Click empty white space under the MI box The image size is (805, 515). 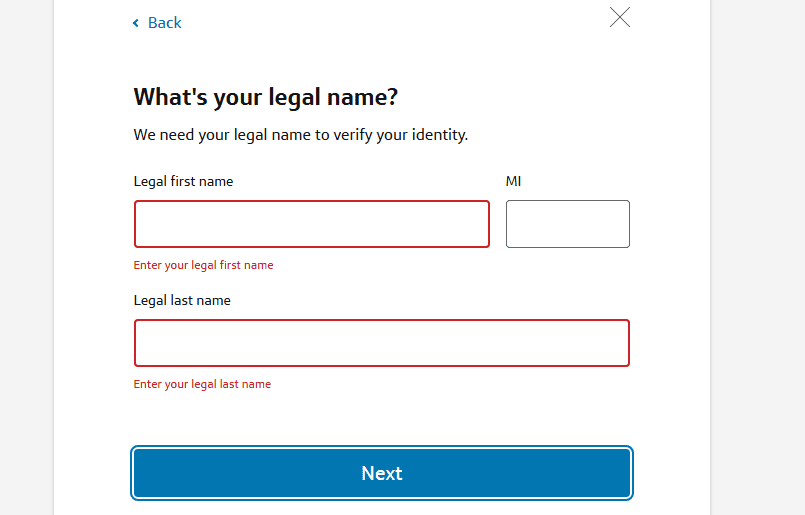click(568, 272)
